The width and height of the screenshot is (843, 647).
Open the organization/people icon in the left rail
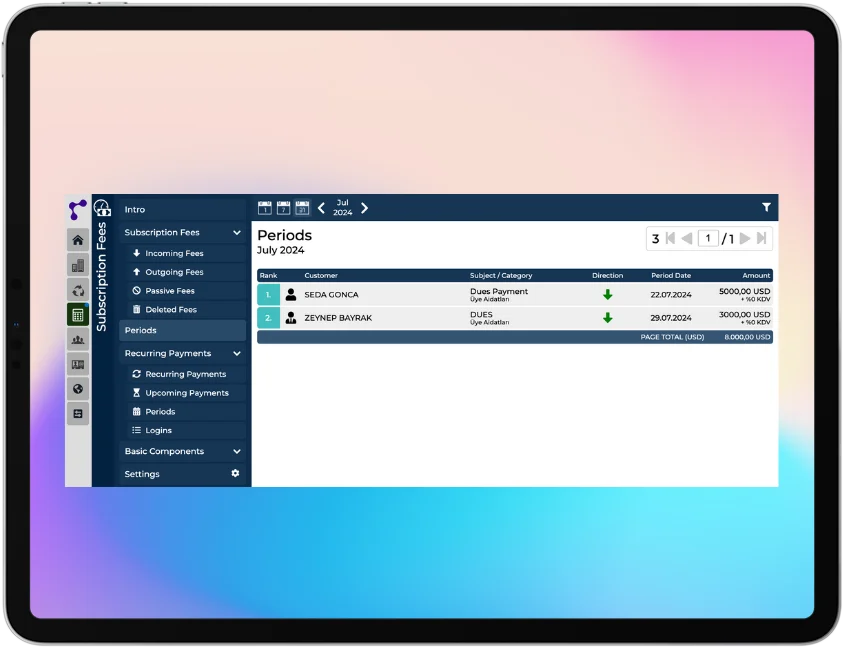tap(77, 339)
